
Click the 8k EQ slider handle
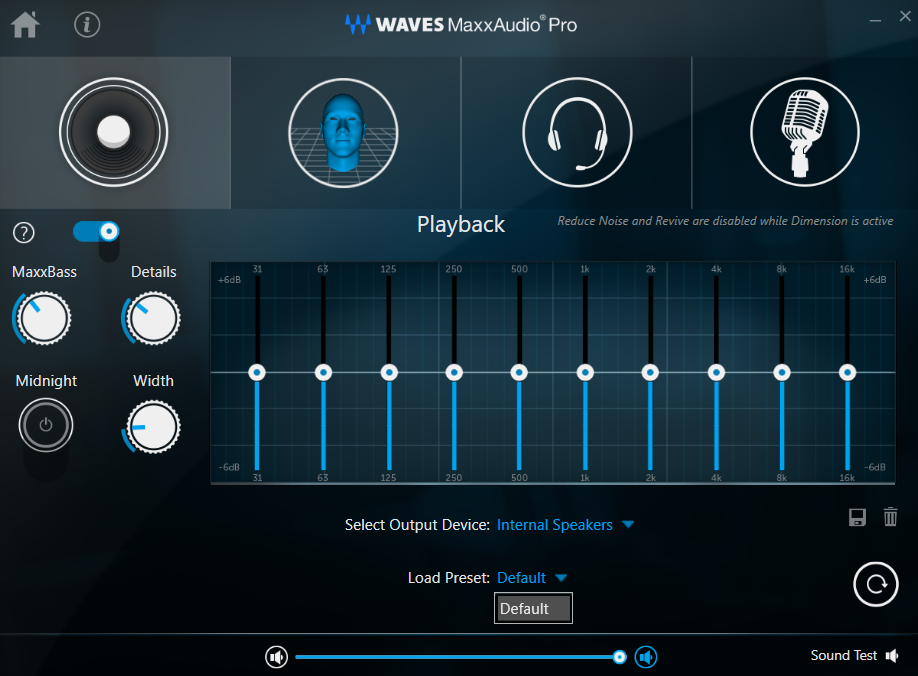(782, 372)
